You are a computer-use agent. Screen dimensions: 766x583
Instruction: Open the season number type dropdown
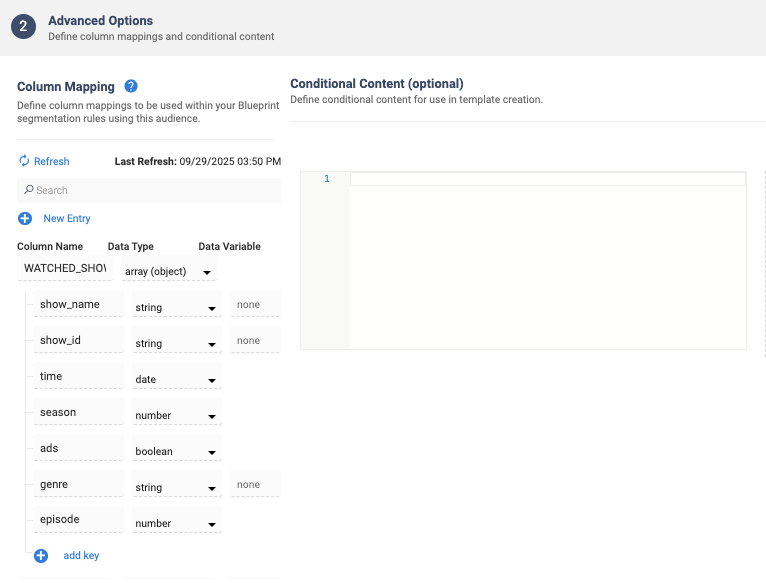click(x=176, y=413)
